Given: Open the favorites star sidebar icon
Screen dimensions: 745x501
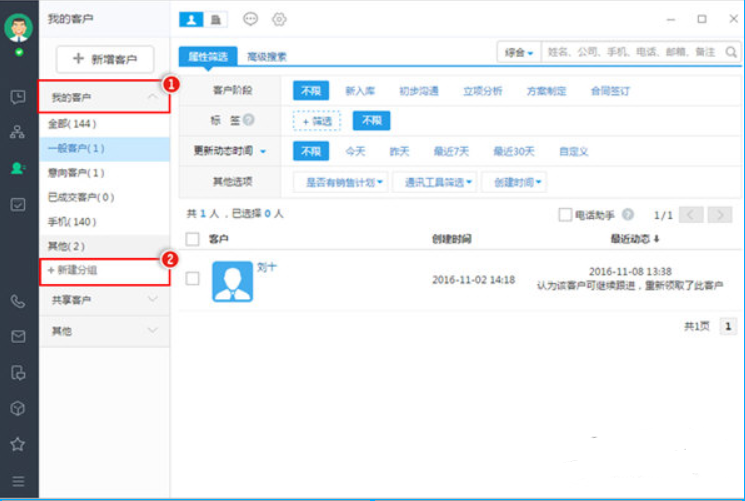Looking at the screenshot, I should 18,444.
